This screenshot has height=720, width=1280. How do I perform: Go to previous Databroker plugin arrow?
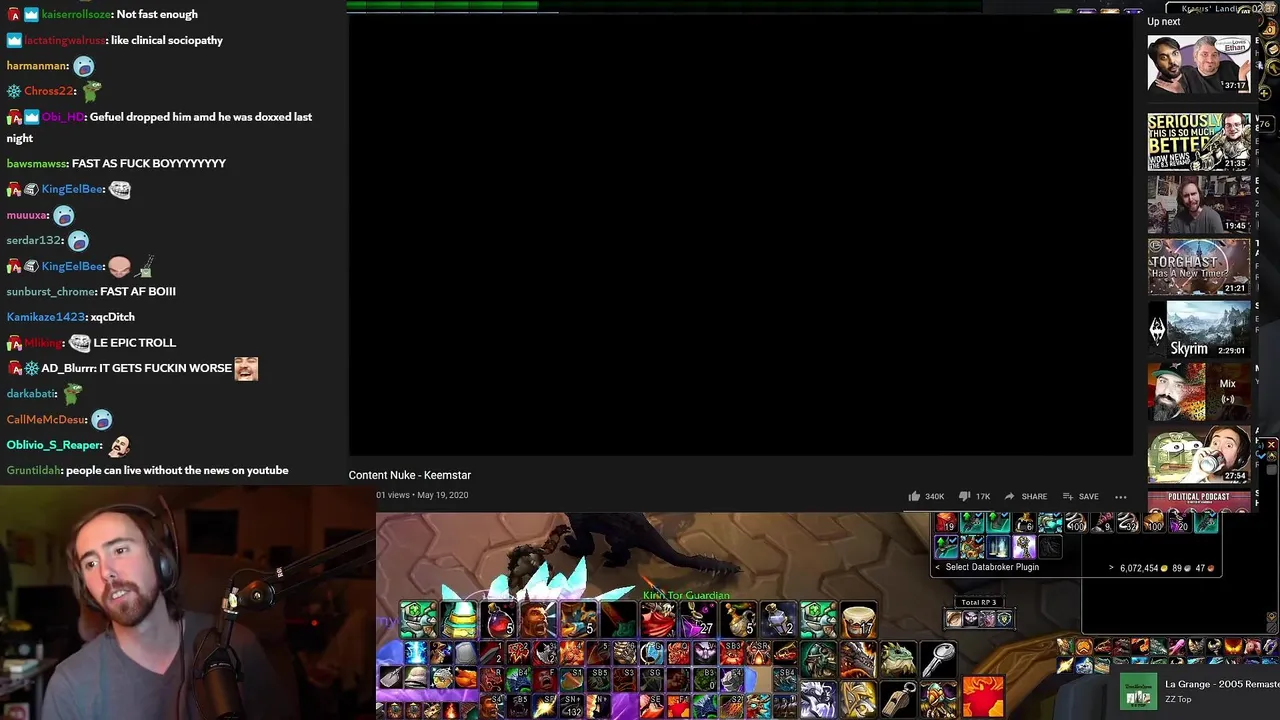point(937,567)
